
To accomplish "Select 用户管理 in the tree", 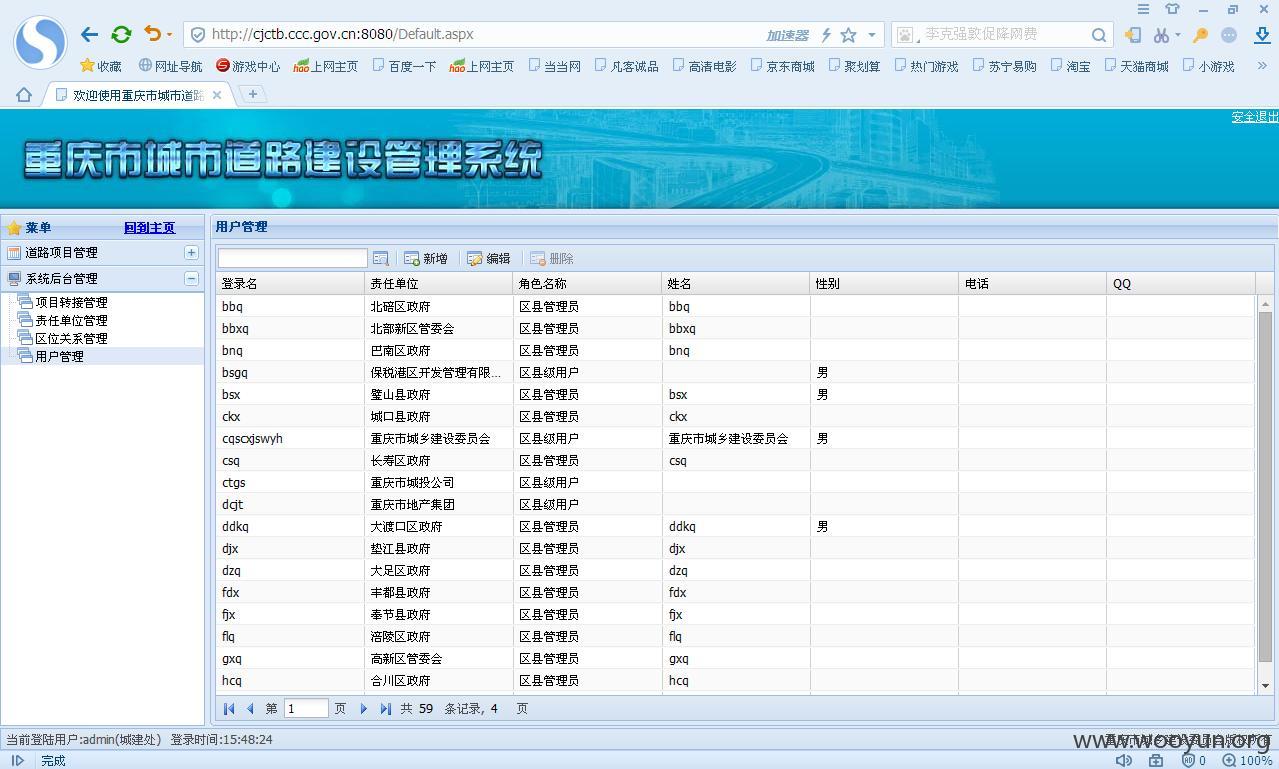I will point(59,356).
